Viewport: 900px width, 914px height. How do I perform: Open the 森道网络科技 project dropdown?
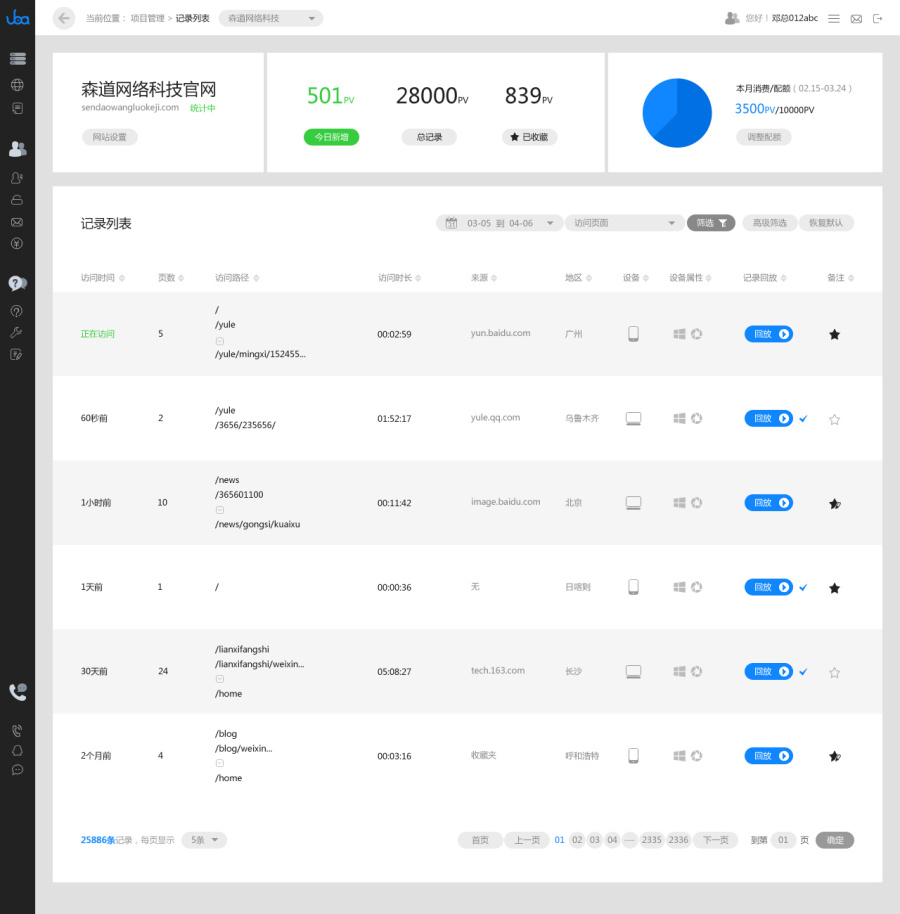(x=270, y=18)
